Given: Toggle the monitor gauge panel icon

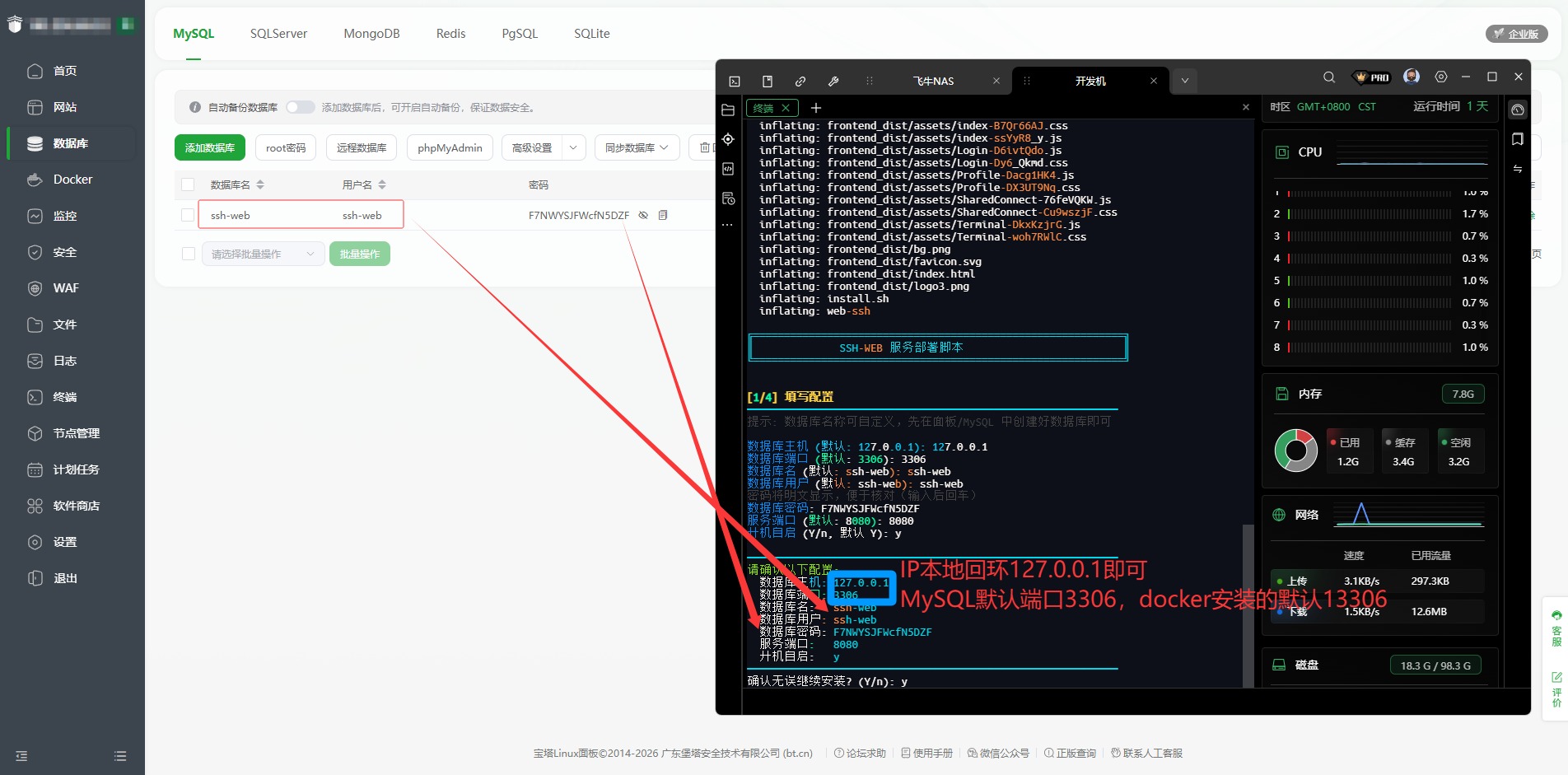Looking at the screenshot, I should 1518,110.
